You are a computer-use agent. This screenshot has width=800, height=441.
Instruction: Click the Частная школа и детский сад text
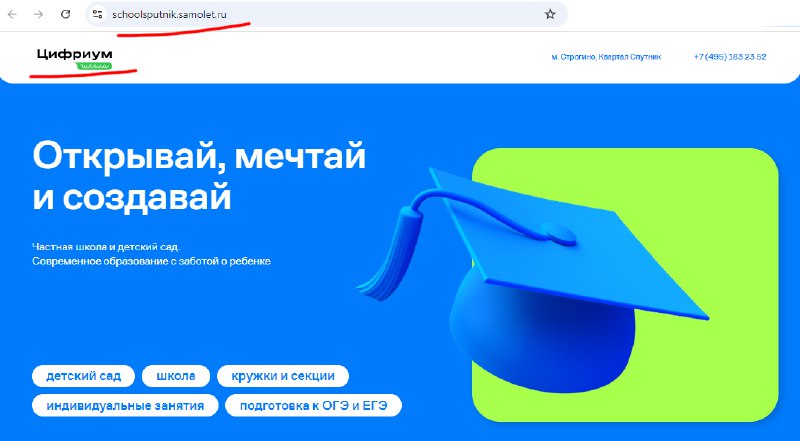106,247
